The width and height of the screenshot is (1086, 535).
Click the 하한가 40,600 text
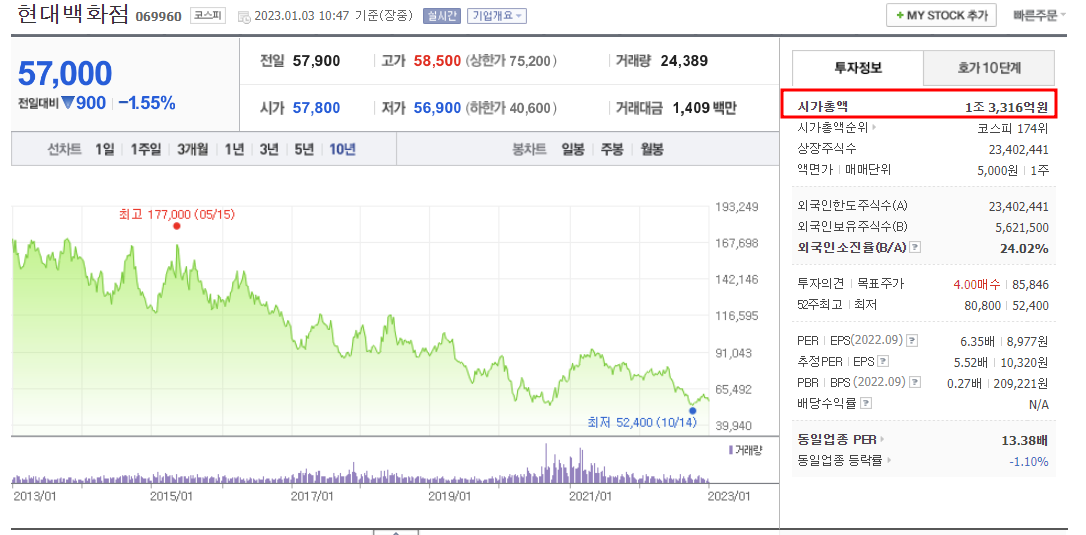coord(511,108)
